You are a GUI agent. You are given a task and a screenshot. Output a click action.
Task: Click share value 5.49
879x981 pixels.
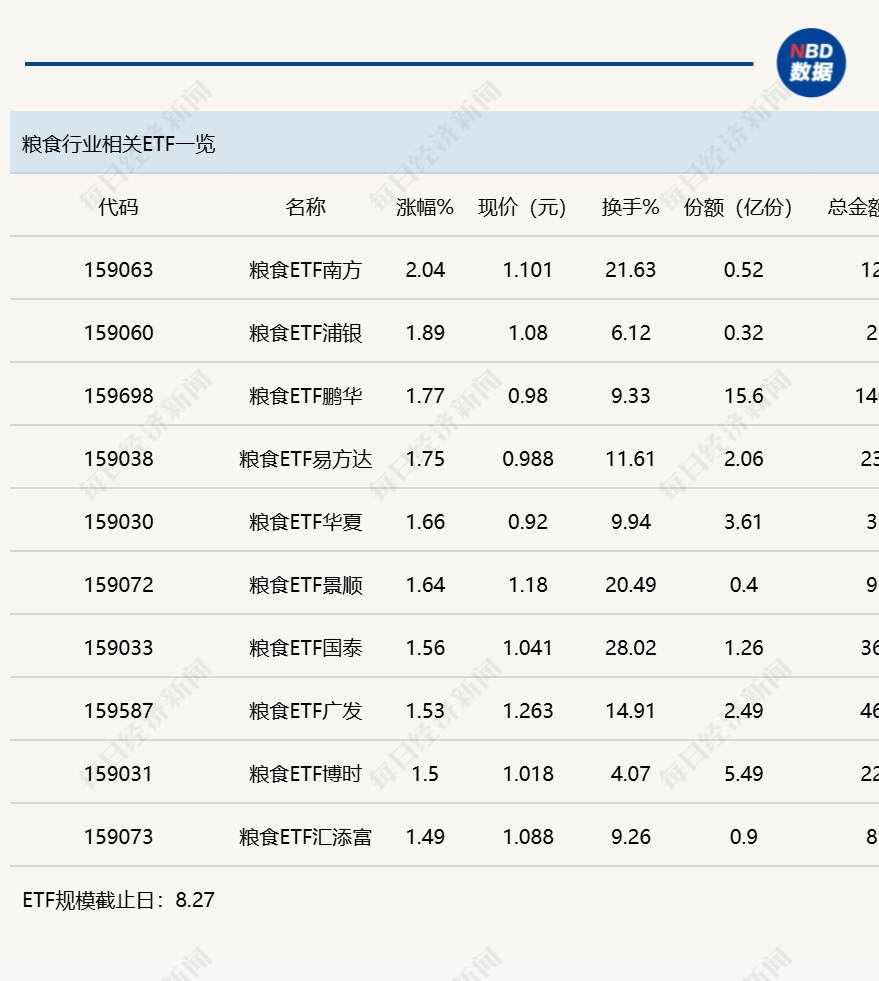coord(743,774)
